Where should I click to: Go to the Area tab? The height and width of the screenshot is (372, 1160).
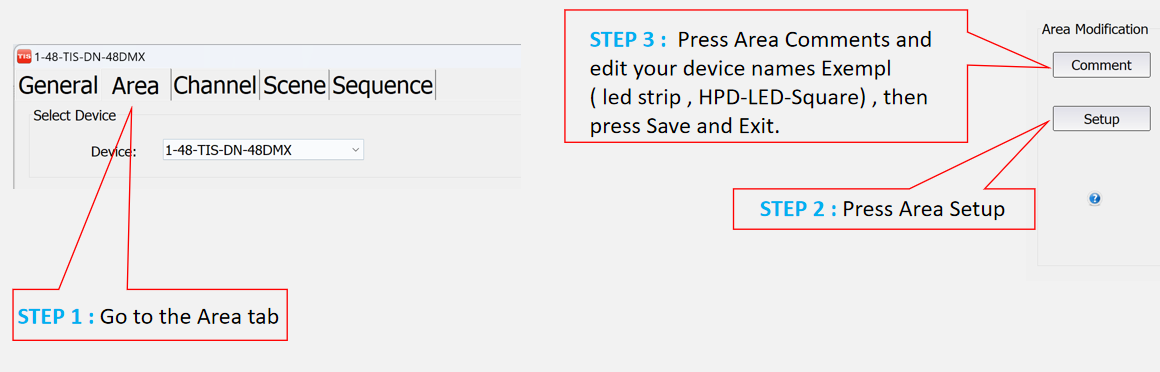135,86
